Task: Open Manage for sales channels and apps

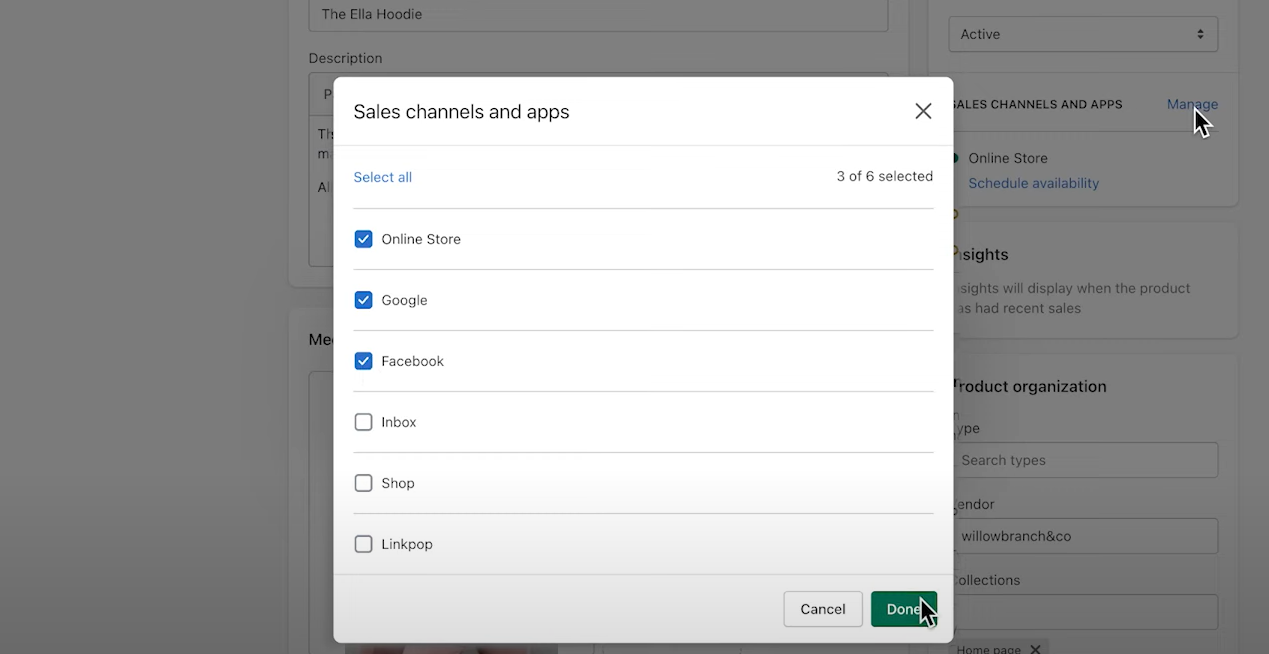Action: tap(1192, 104)
